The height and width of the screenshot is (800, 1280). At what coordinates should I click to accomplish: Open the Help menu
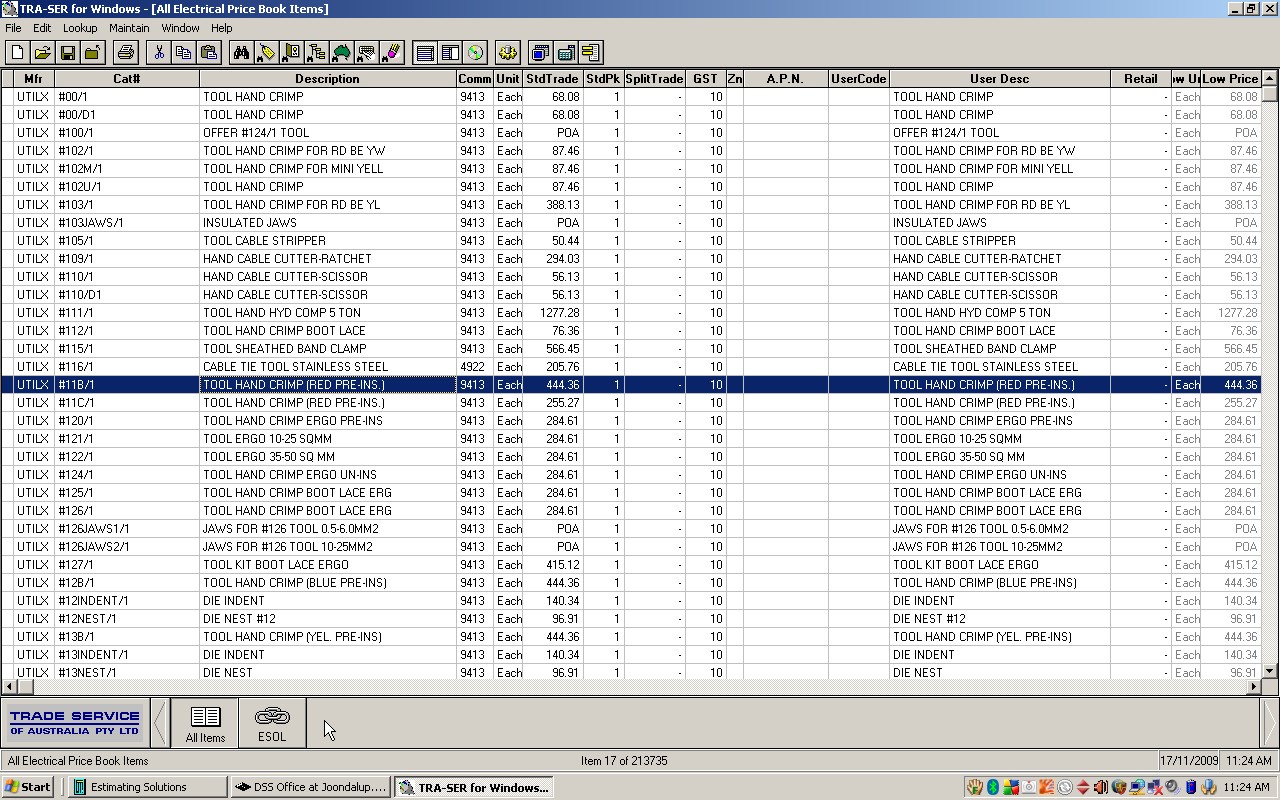[x=222, y=28]
